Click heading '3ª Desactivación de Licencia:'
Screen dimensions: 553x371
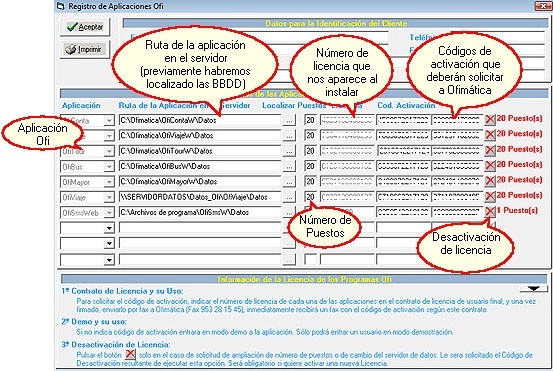tap(116, 345)
